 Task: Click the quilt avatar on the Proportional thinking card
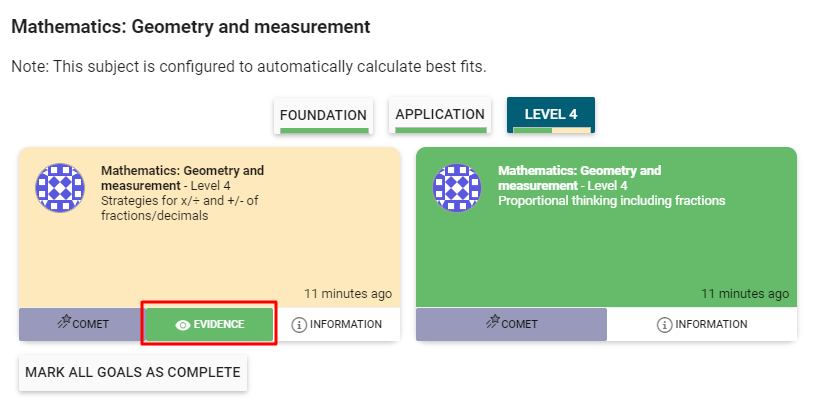coord(458,187)
